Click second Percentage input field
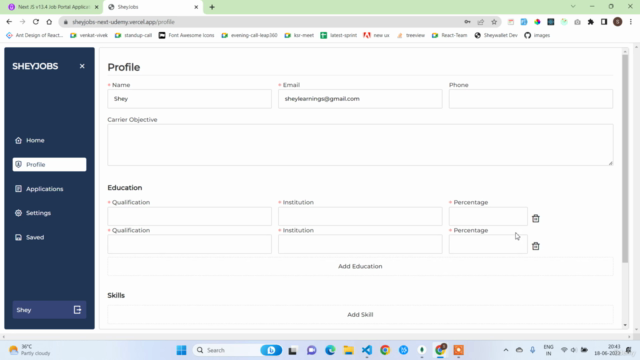 click(488, 244)
